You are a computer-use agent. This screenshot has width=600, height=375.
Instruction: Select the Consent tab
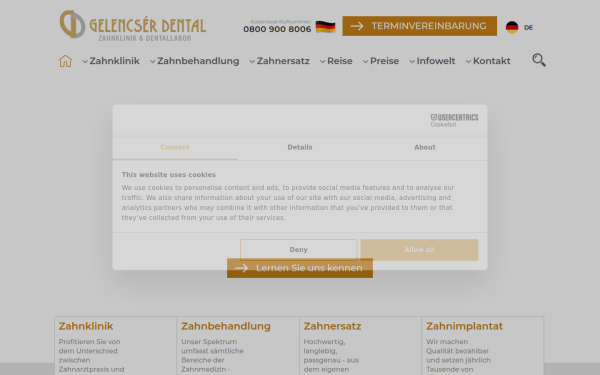click(175, 148)
